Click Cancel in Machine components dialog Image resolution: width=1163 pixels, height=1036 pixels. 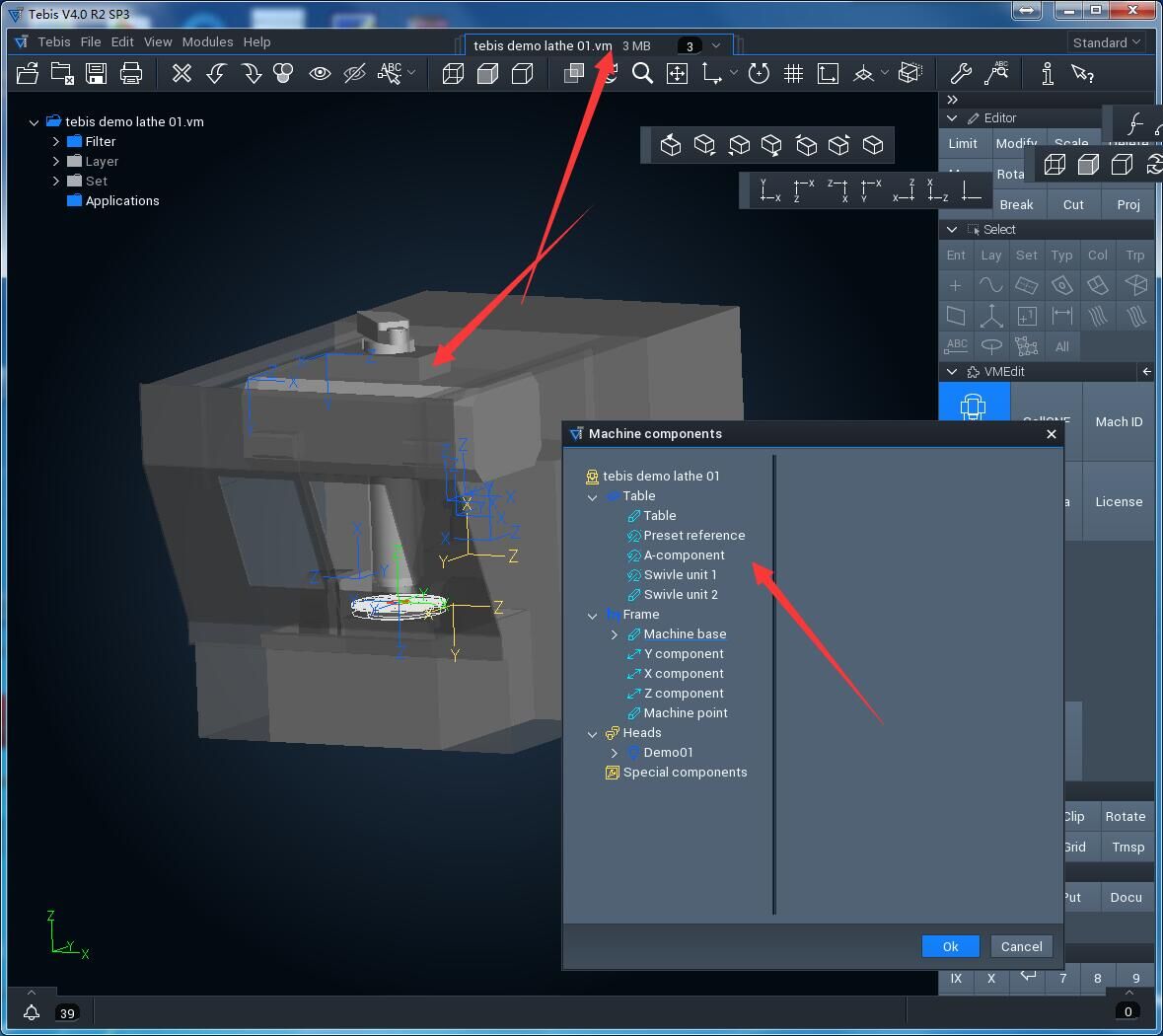pyautogui.click(x=1021, y=946)
